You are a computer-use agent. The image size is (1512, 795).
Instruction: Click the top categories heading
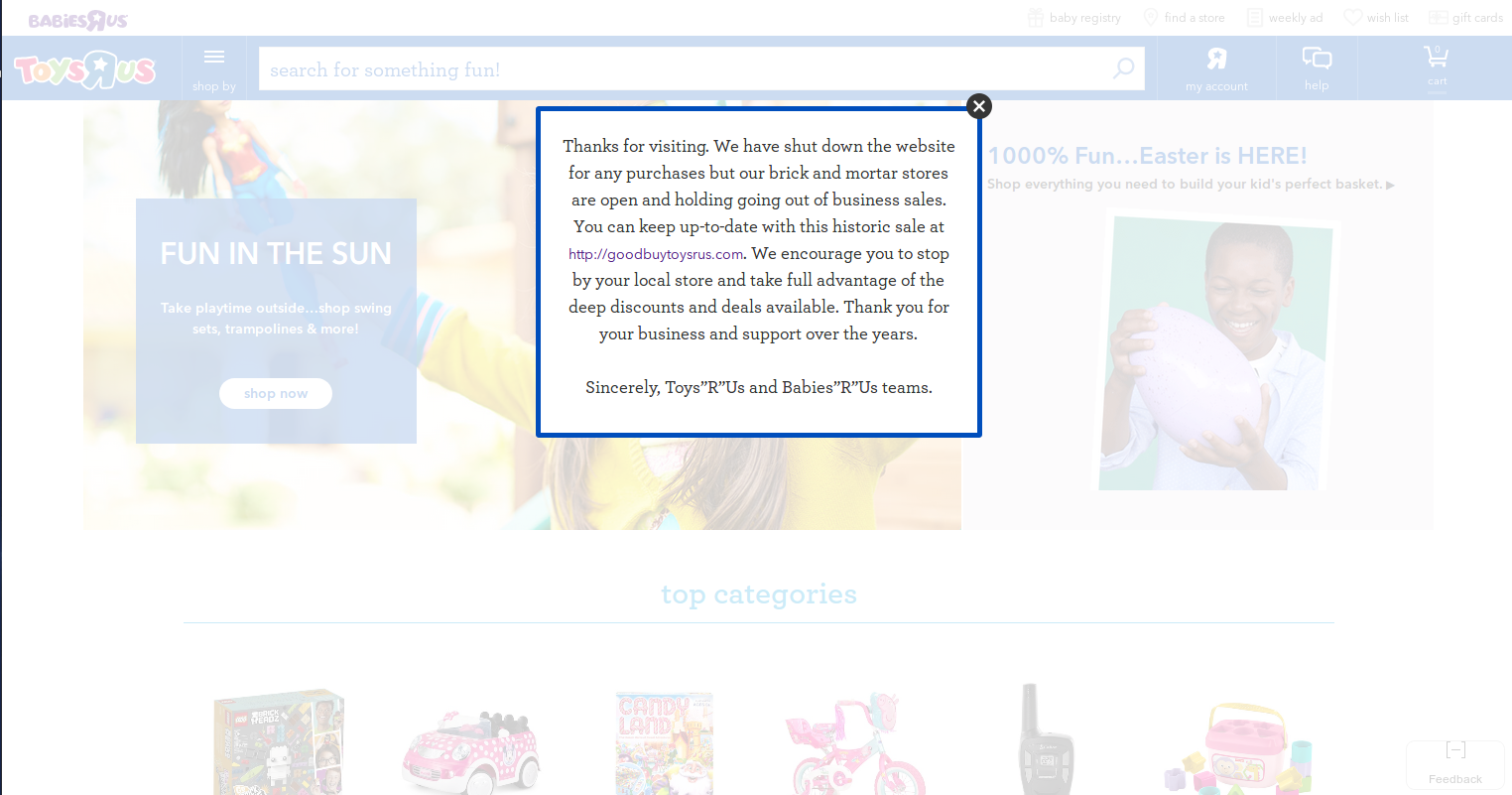[x=759, y=595]
